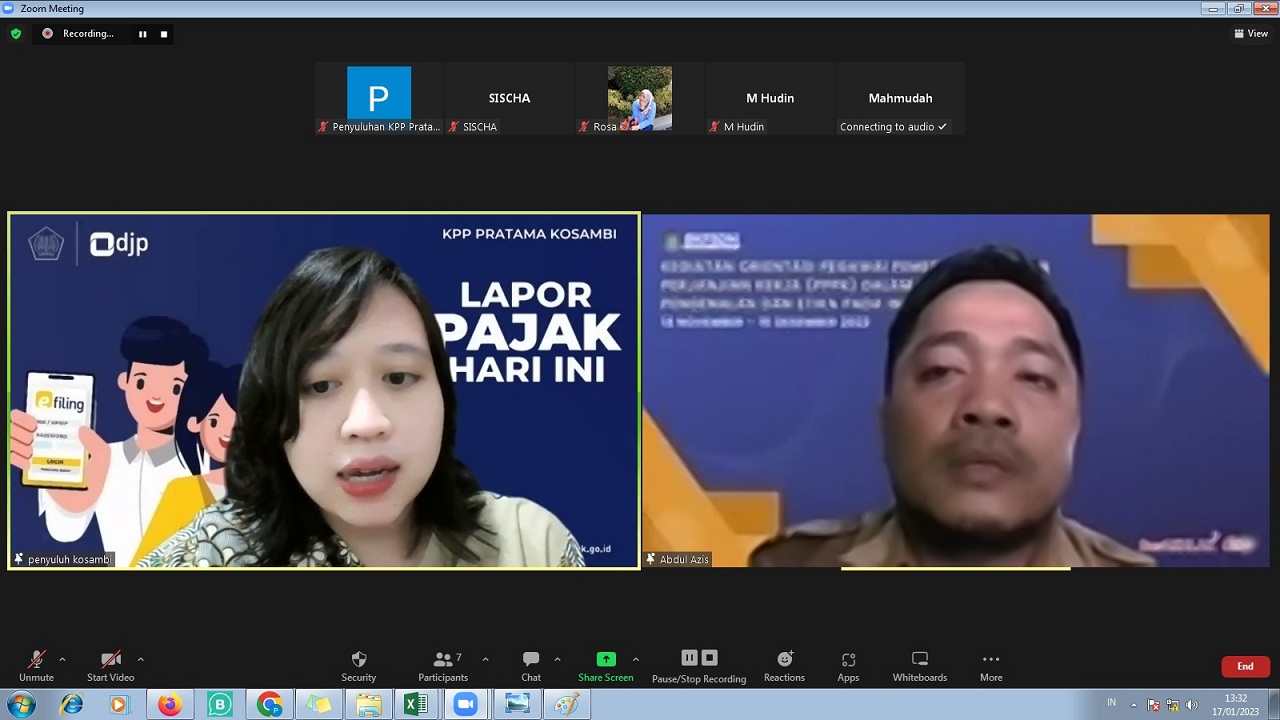Expand audio options arrow next to Unmute
Viewport: 1280px width, 720px height.
pos(62,659)
